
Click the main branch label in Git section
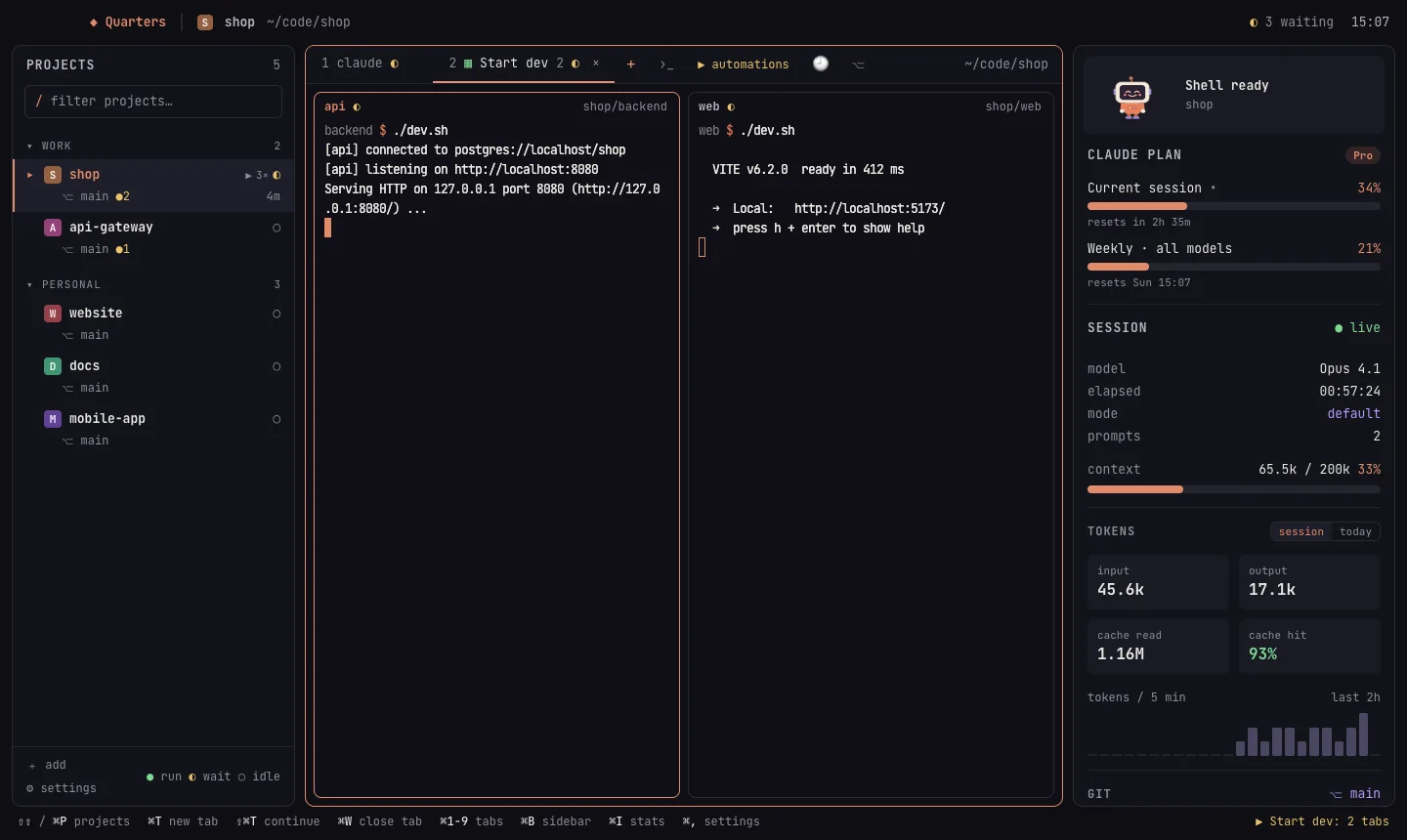[1355, 794]
